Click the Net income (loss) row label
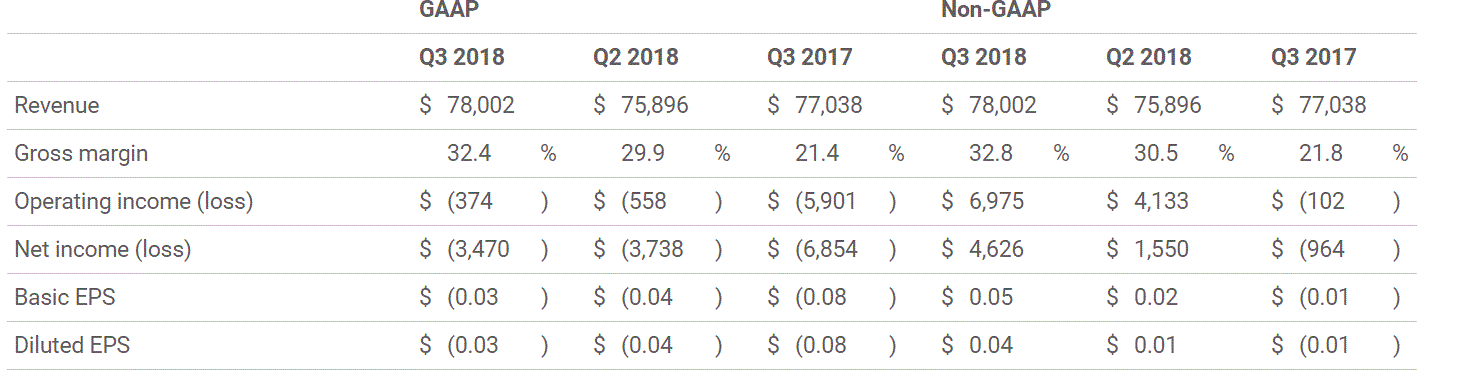Screen dimensions: 1459x387 tap(102, 249)
